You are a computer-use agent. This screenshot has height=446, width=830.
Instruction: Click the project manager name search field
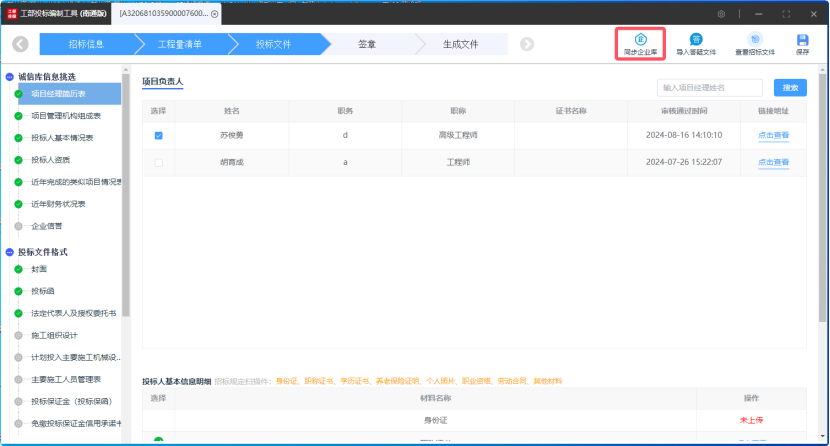[709, 88]
